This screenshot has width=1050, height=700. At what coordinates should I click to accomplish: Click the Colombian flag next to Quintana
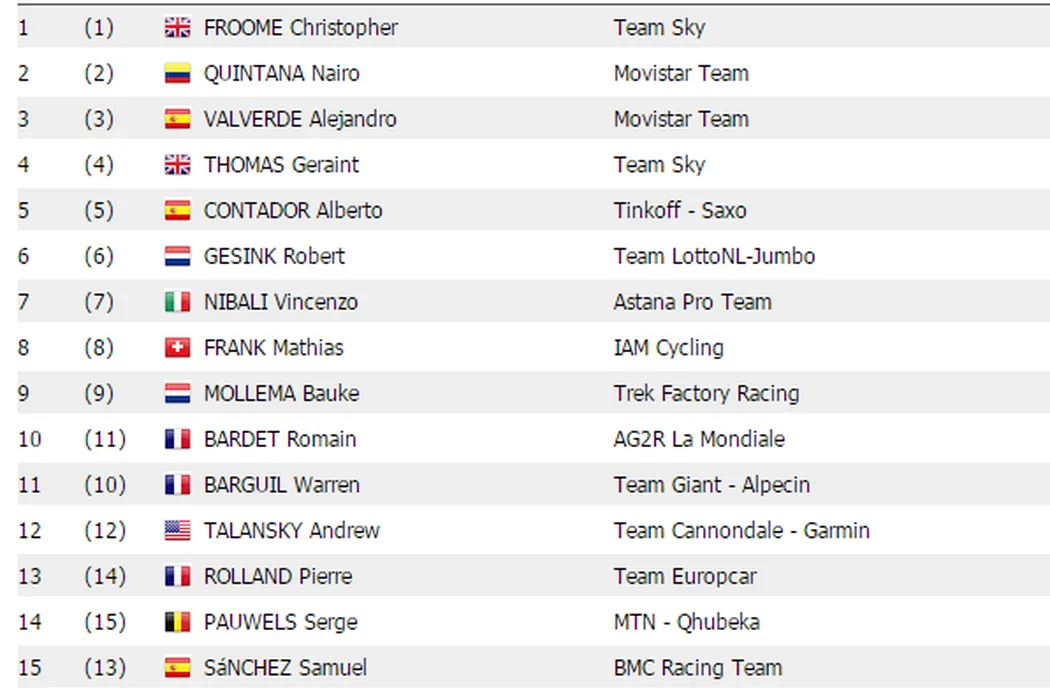tap(177, 74)
